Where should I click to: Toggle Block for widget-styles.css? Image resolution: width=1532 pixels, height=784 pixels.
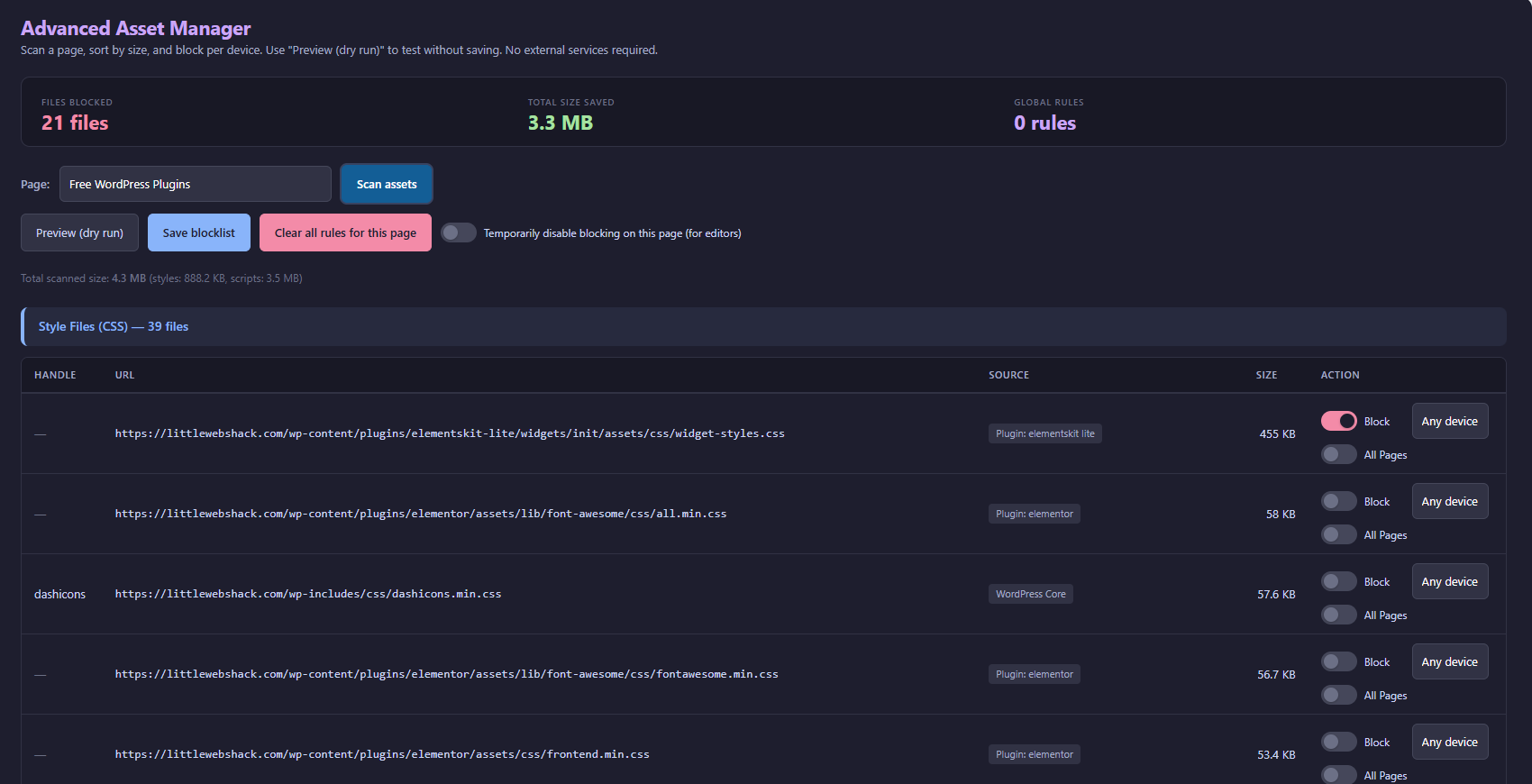coord(1338,421)
